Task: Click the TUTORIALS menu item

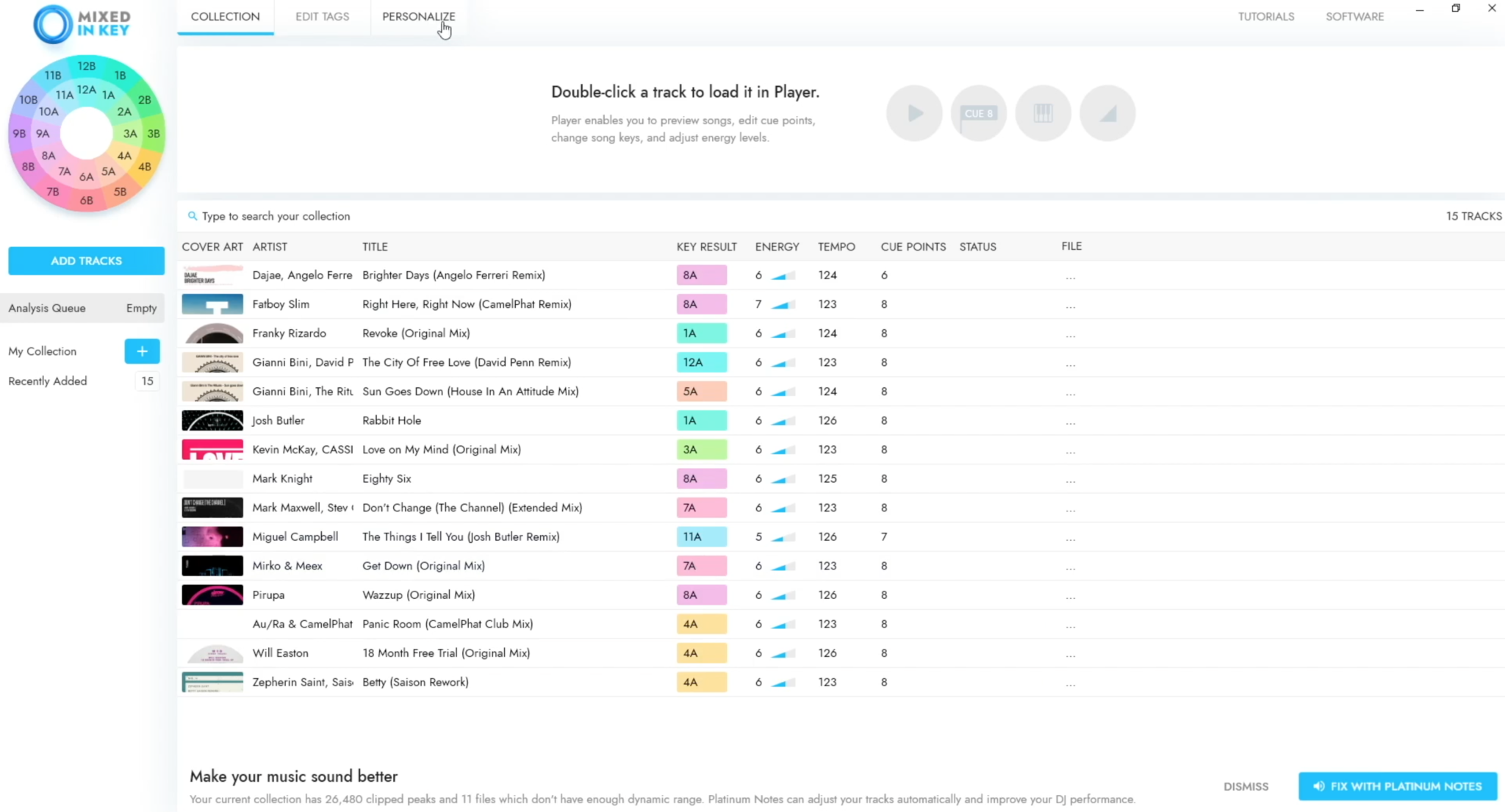Action: 1266,16
